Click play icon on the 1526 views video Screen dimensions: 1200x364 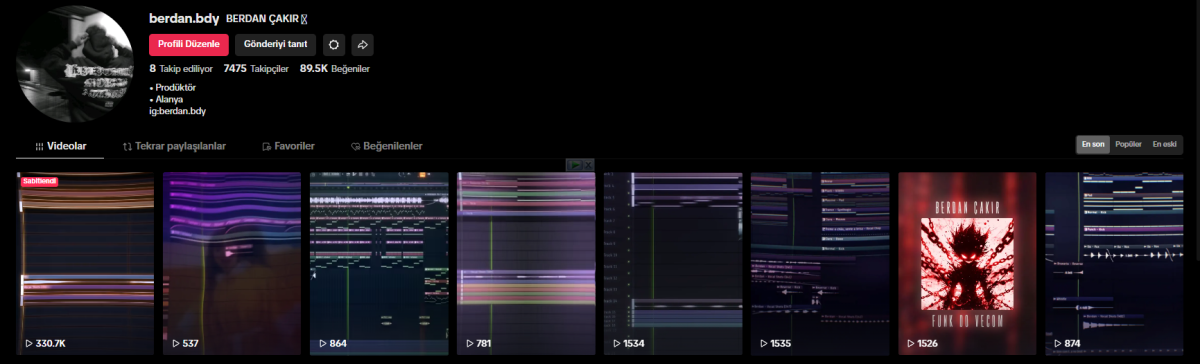910,343
